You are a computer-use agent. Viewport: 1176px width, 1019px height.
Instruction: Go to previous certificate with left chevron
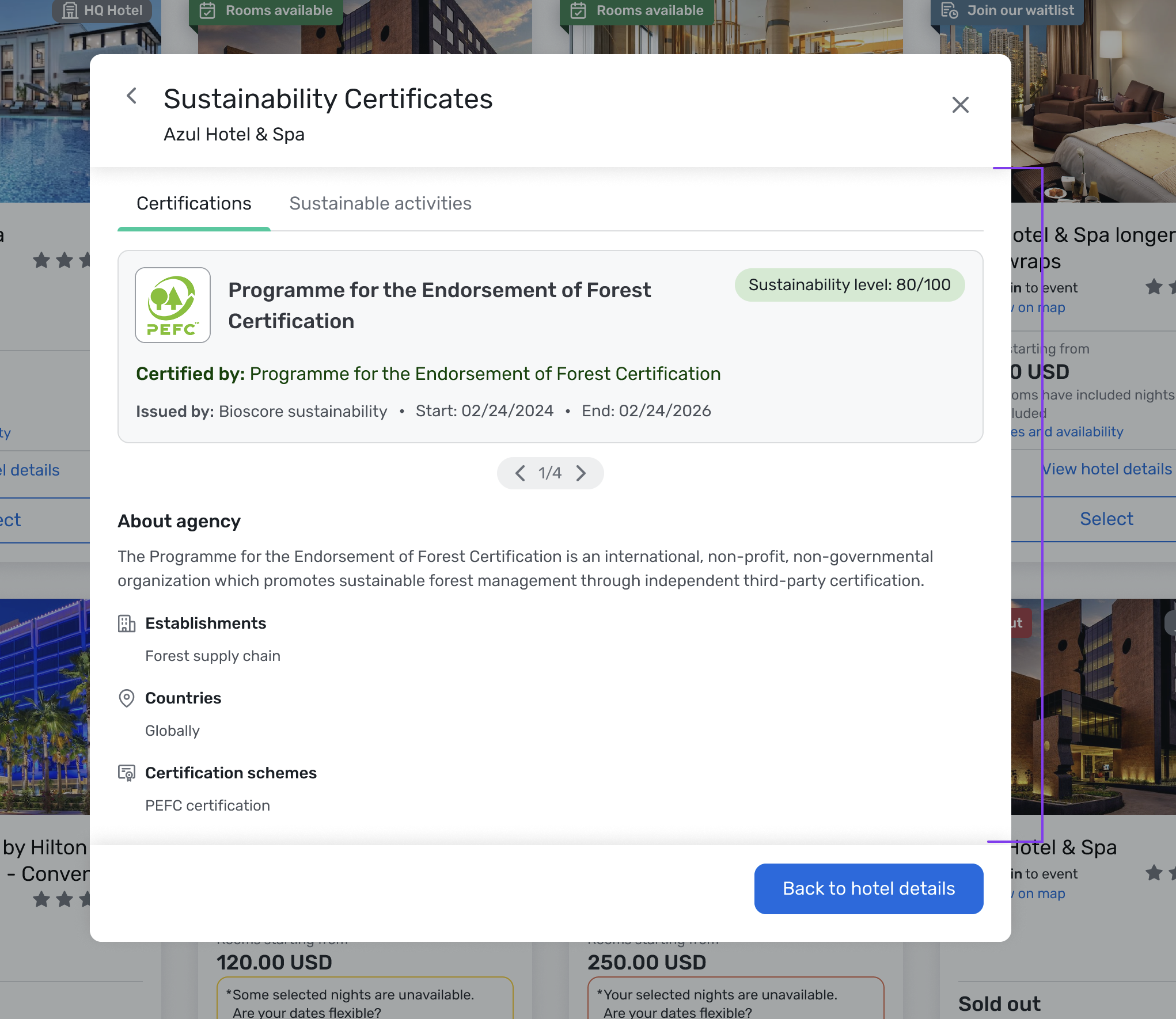520,473
